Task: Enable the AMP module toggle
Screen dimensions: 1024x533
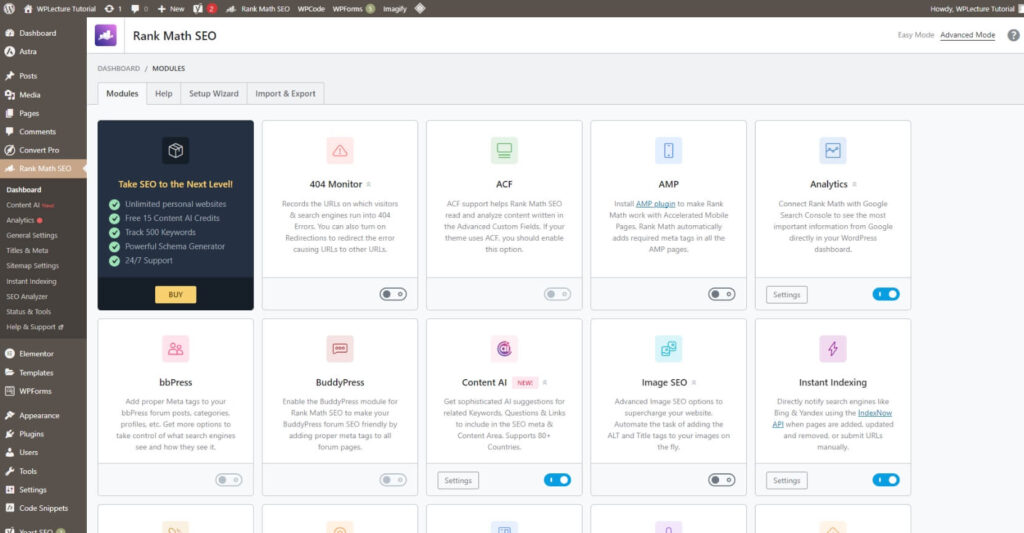Action: pos(722,295)
